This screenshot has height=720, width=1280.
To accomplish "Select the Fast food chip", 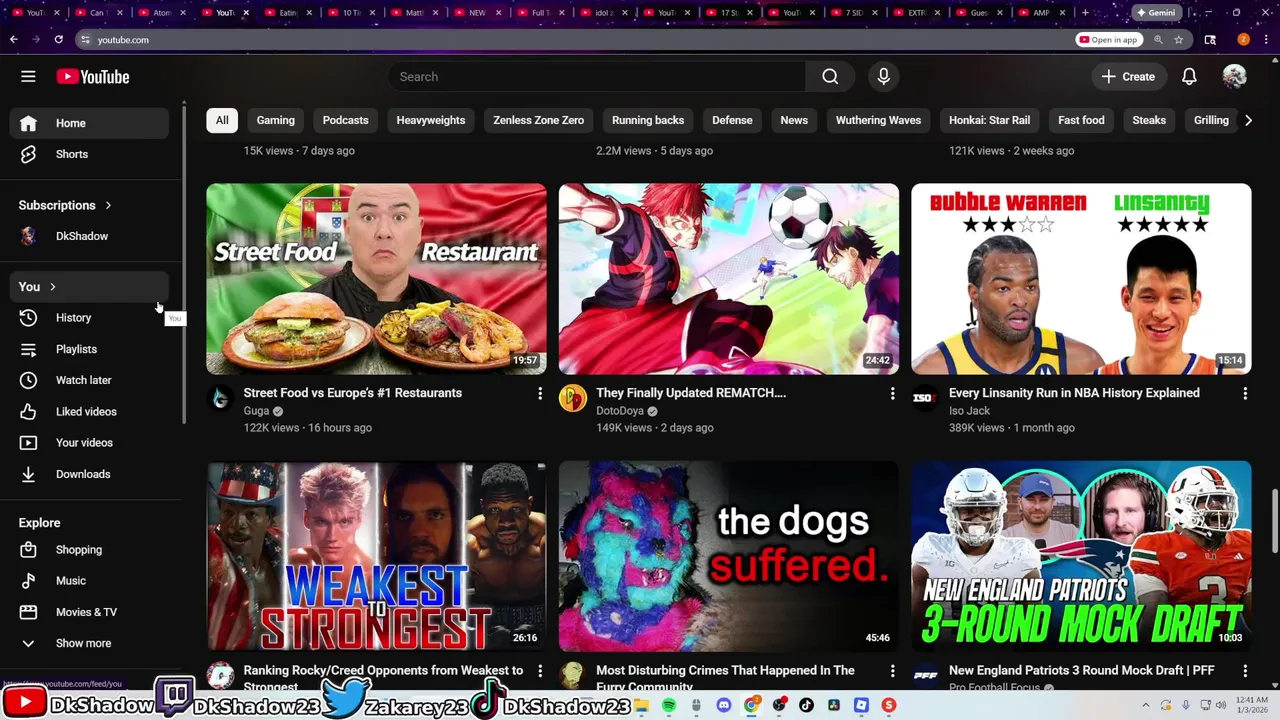I will coord(1081,120).
